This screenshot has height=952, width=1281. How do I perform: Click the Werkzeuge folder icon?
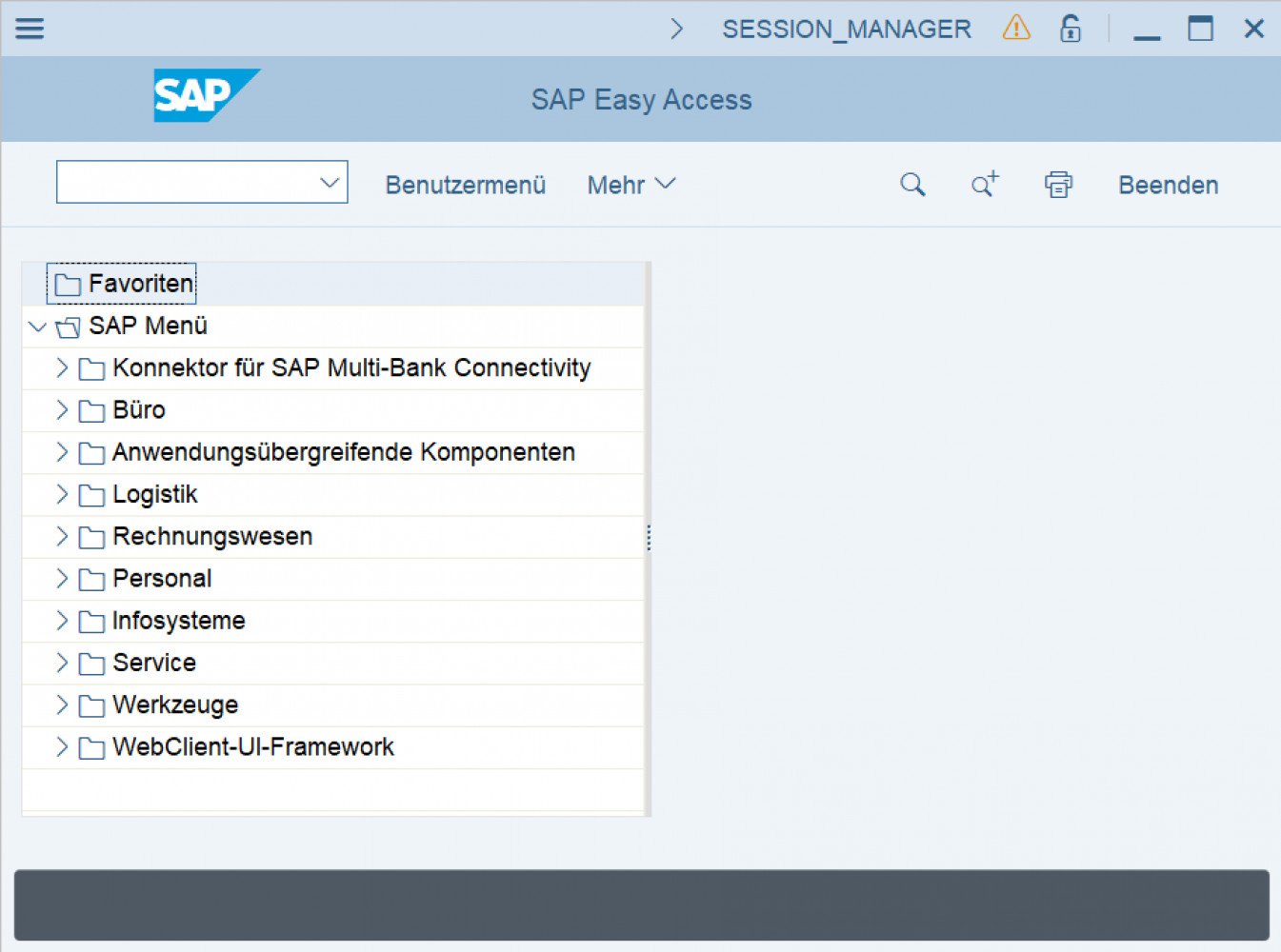click(91, 706)
